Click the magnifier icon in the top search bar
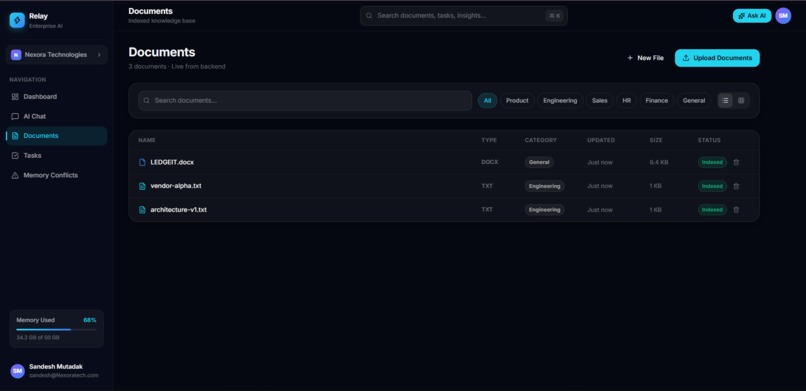 (x=369, y=16)
